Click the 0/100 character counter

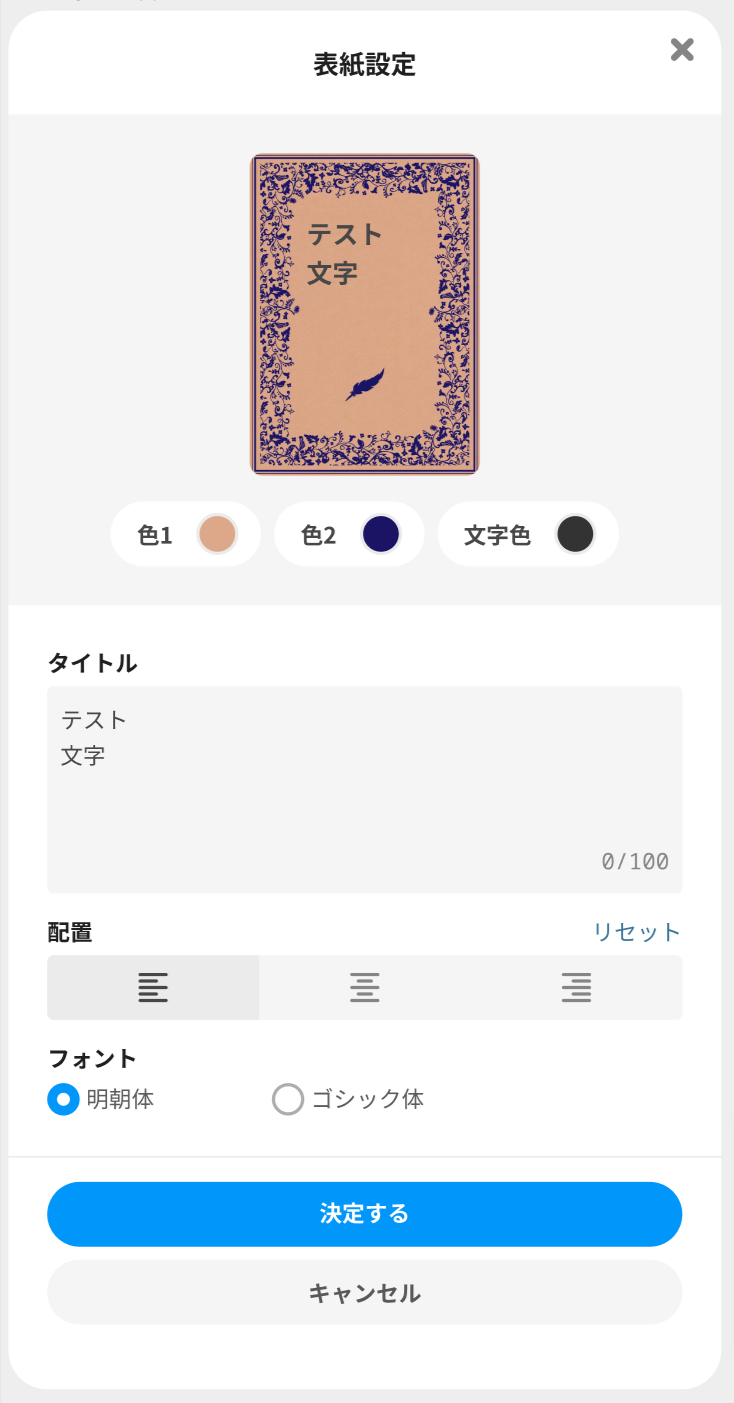[635, 862]
